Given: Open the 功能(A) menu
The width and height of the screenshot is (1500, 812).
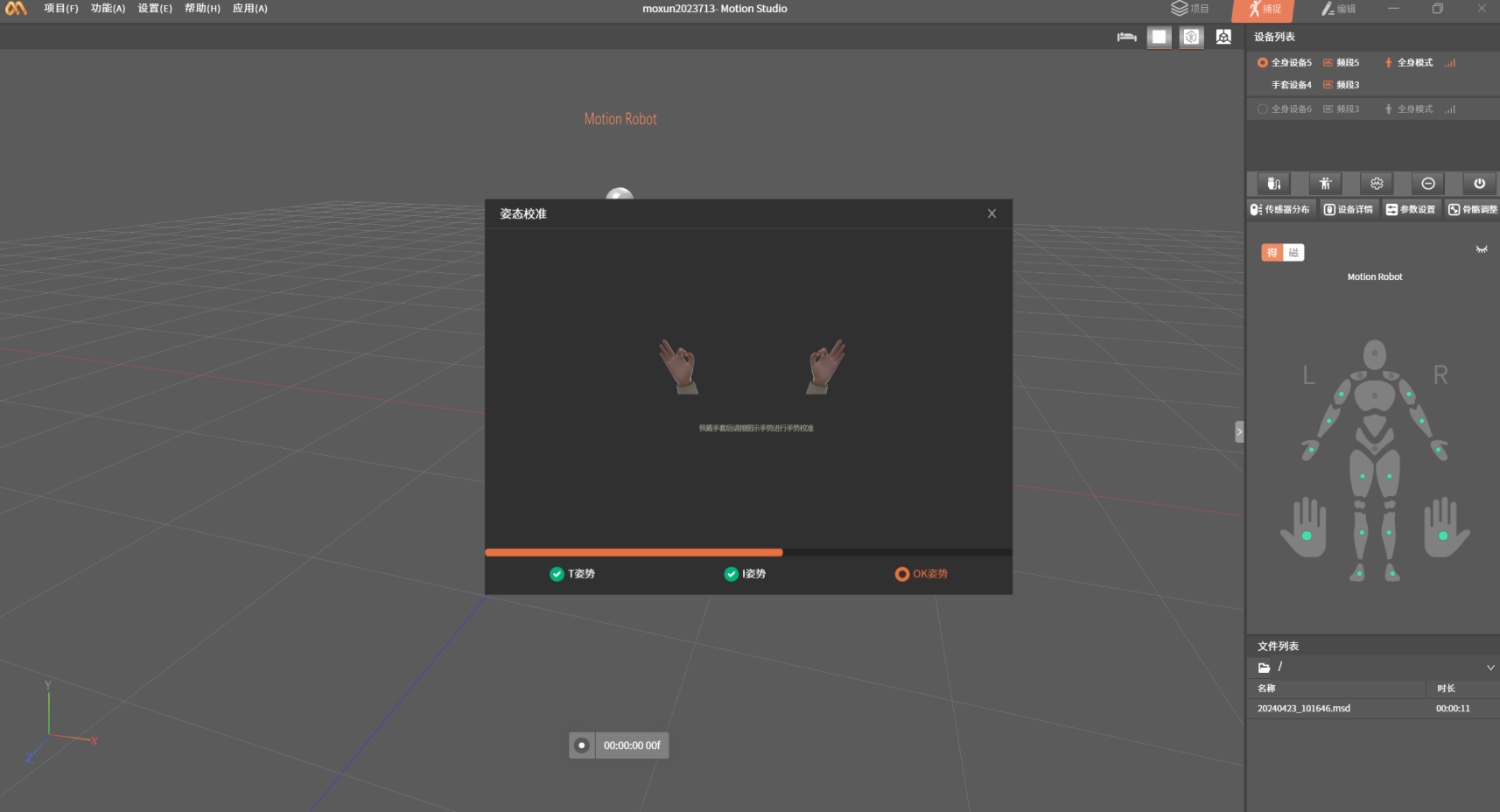Looking at the screenshot, I should [x=108, y=9].
